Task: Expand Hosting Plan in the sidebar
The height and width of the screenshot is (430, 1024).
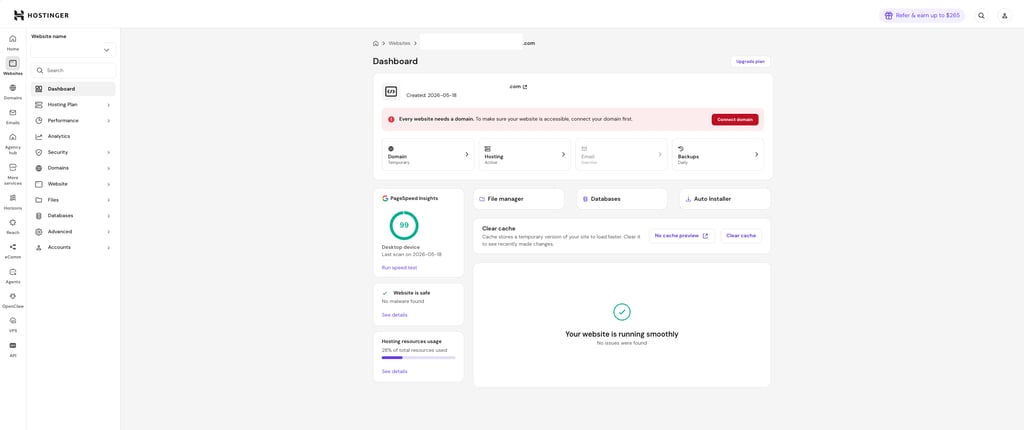Action: 73,105
